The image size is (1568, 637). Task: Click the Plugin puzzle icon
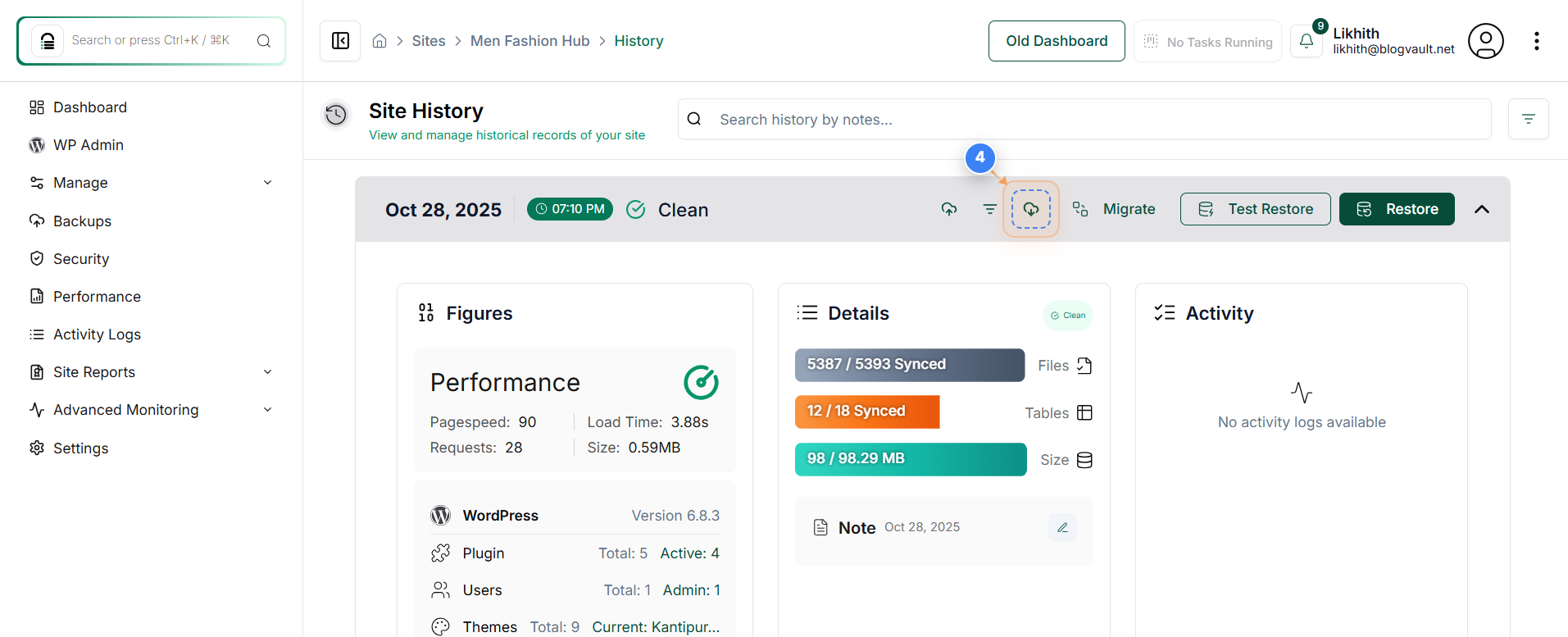click(441, 553)
